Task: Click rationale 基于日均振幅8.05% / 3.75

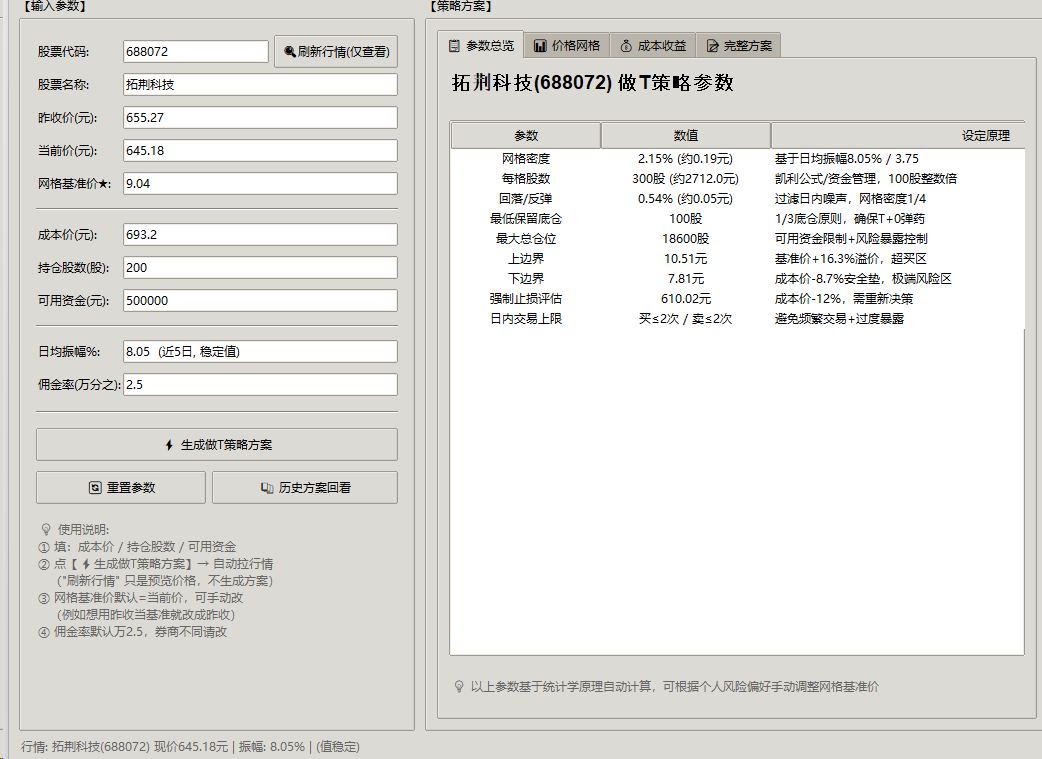Action: coord(847,159)
